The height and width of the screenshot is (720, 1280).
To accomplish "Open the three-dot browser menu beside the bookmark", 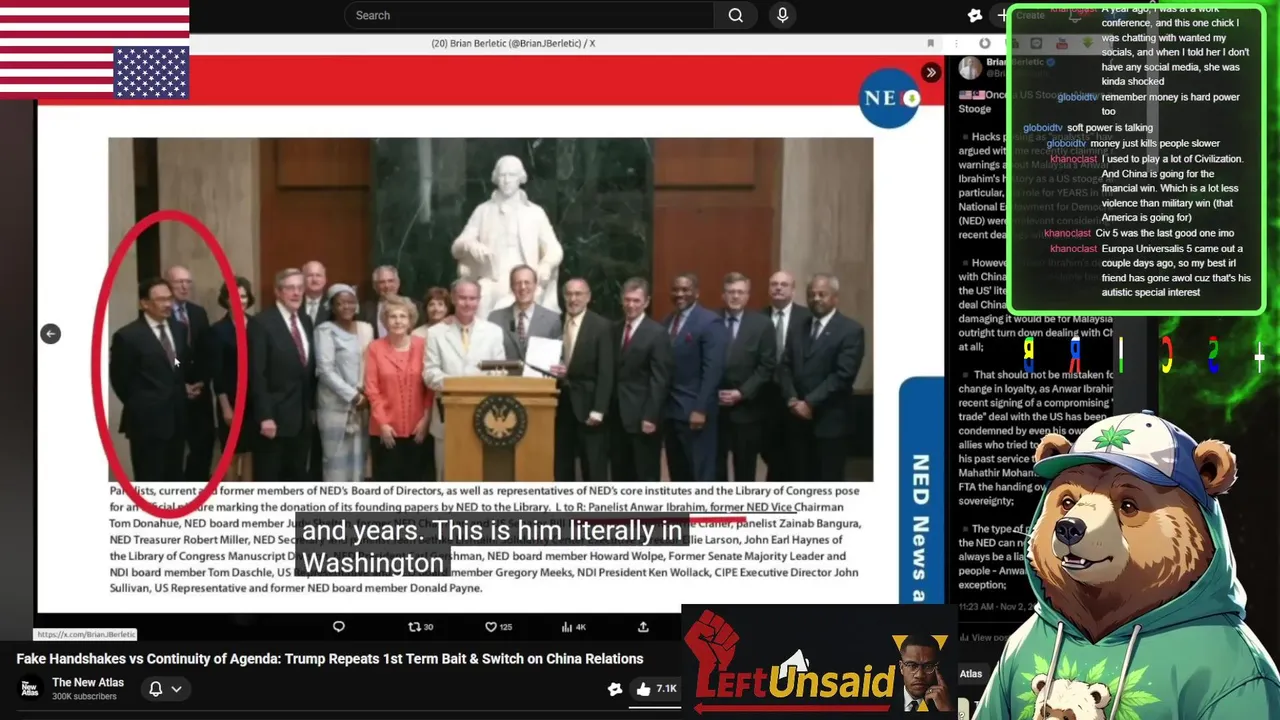I will (957, 43).
